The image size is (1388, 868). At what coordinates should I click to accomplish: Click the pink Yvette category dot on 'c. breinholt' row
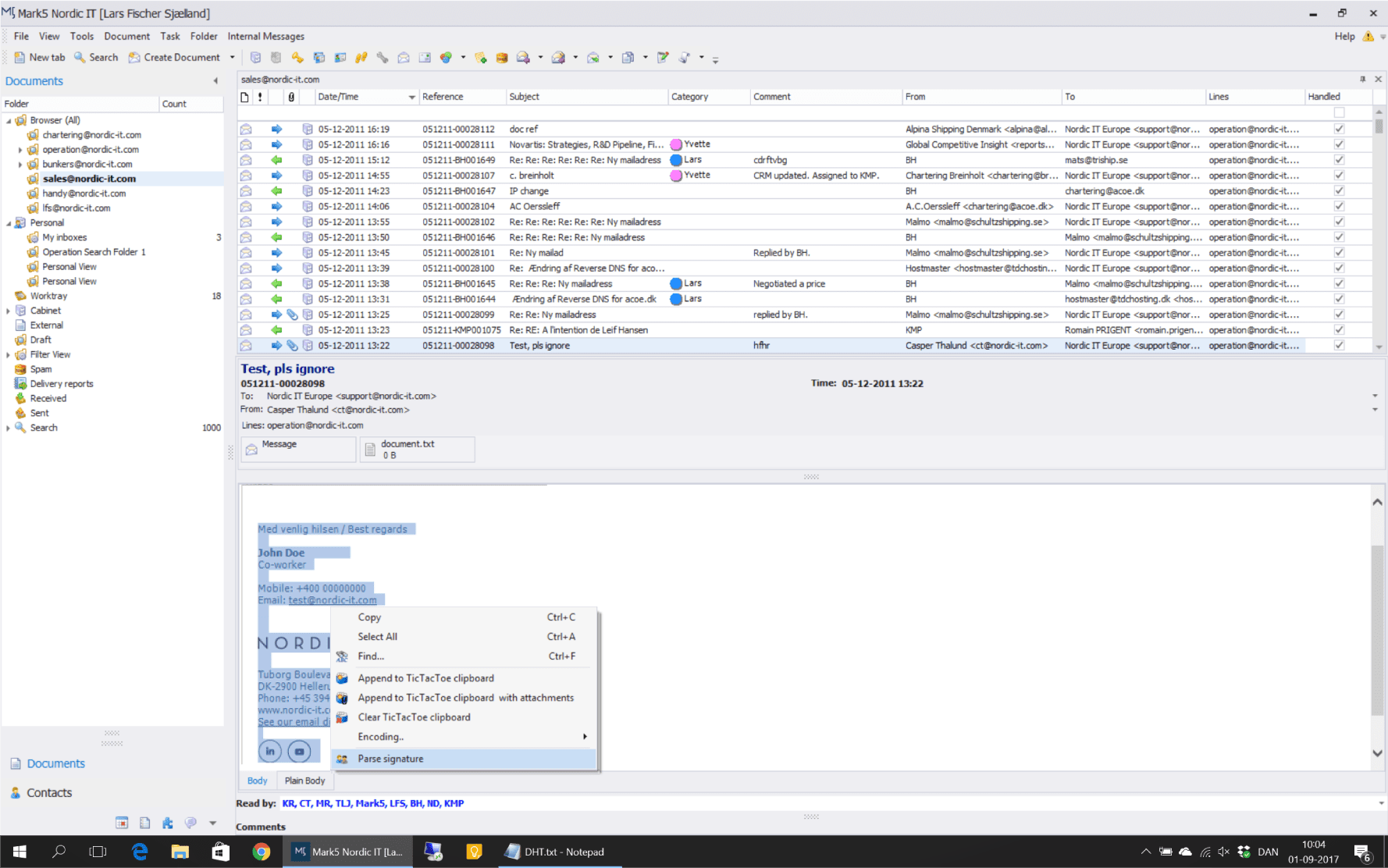pyautogui.click(x=676, y=176)
